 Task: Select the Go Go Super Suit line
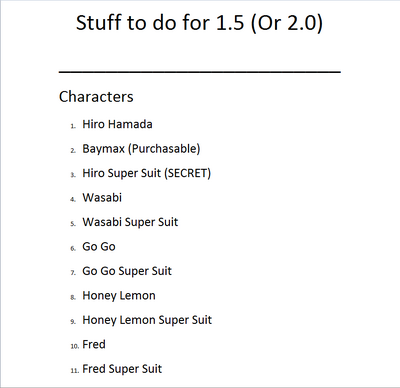(x=127, y=271)
